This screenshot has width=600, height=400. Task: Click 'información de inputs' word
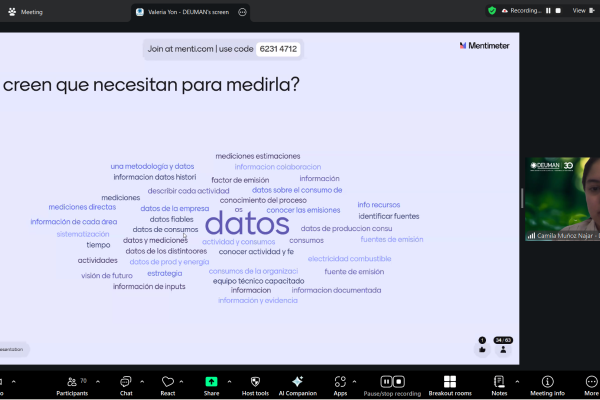[149, 287]
